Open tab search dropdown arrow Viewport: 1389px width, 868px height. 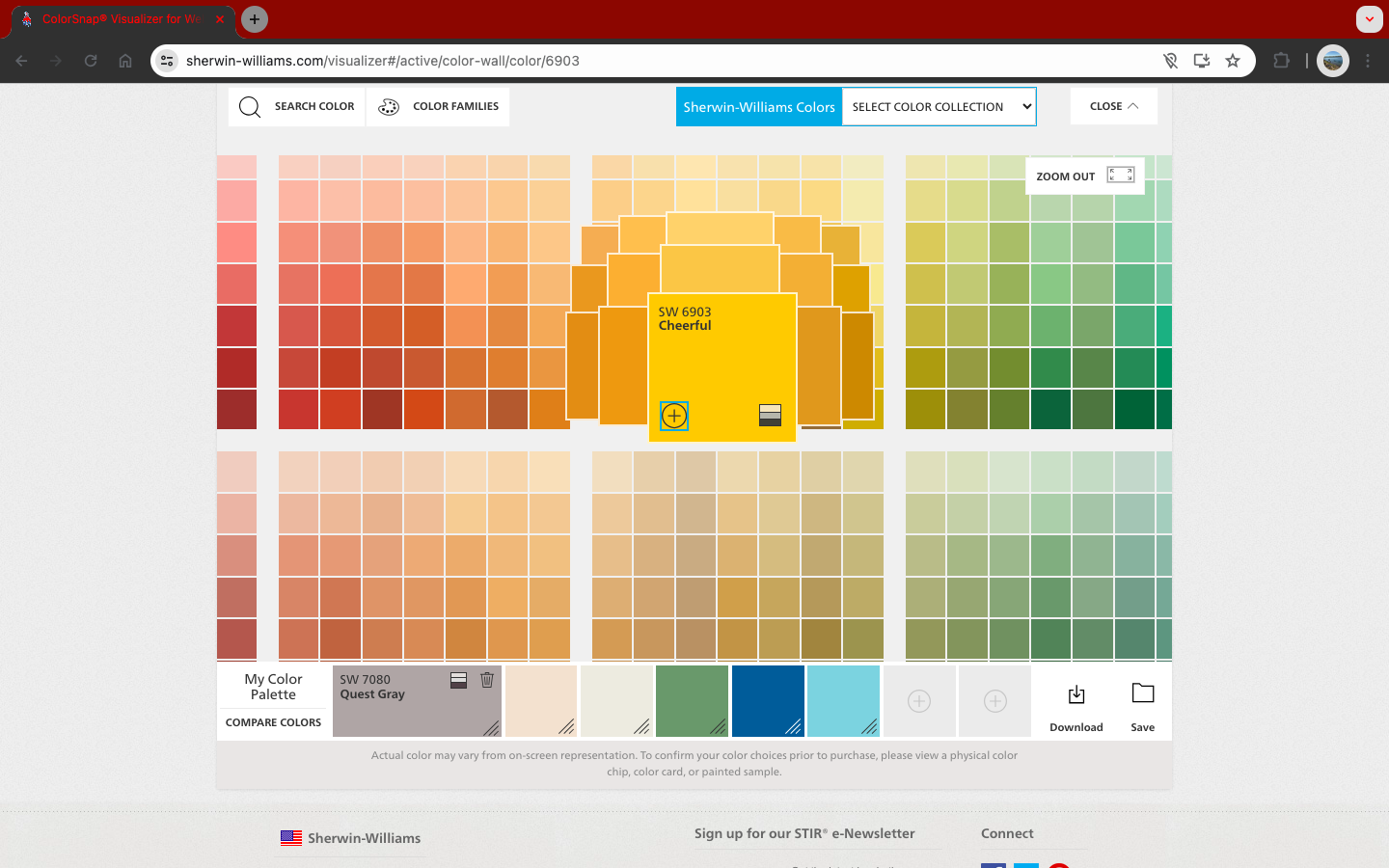pyautogui.click(x=1370, y=19)
